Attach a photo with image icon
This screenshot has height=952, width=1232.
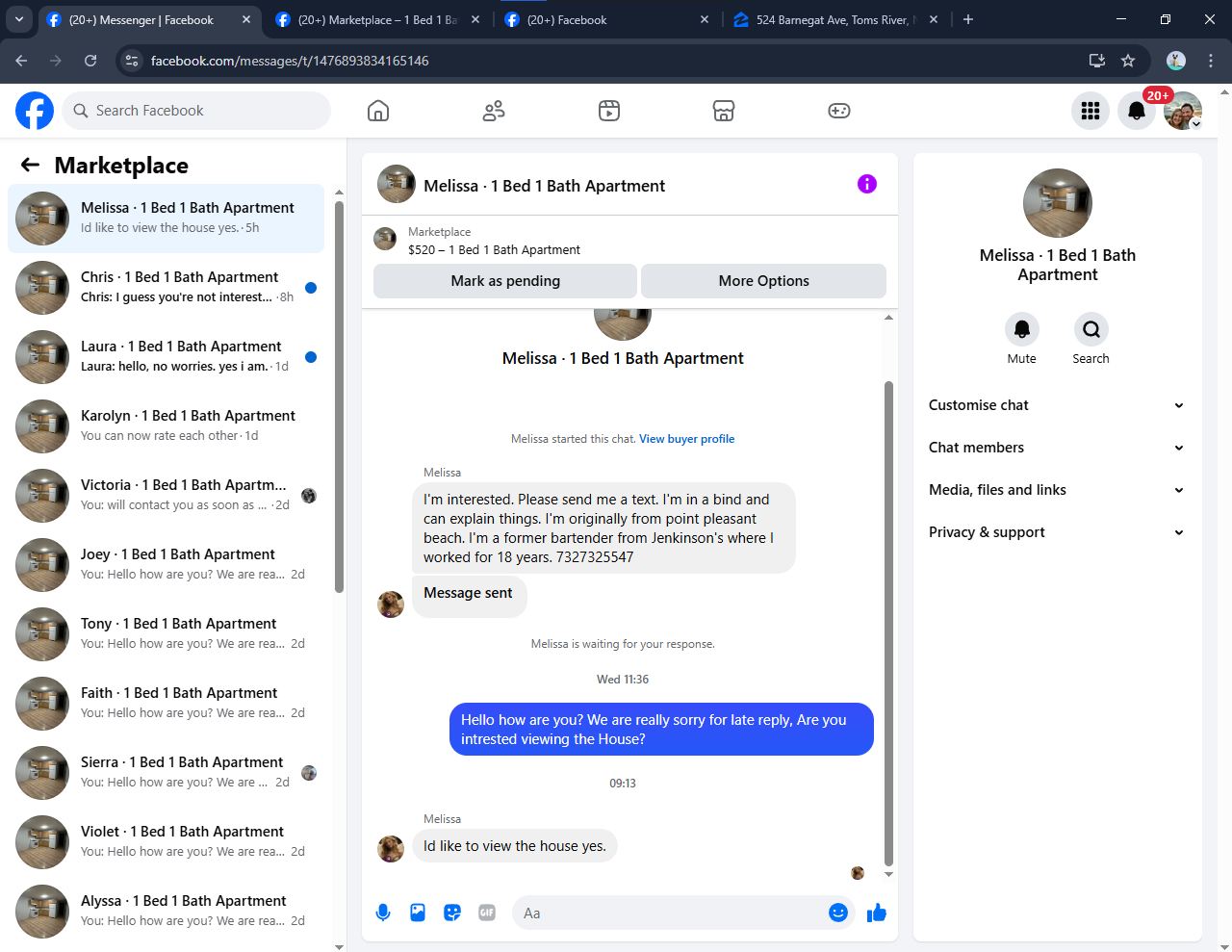418,913
